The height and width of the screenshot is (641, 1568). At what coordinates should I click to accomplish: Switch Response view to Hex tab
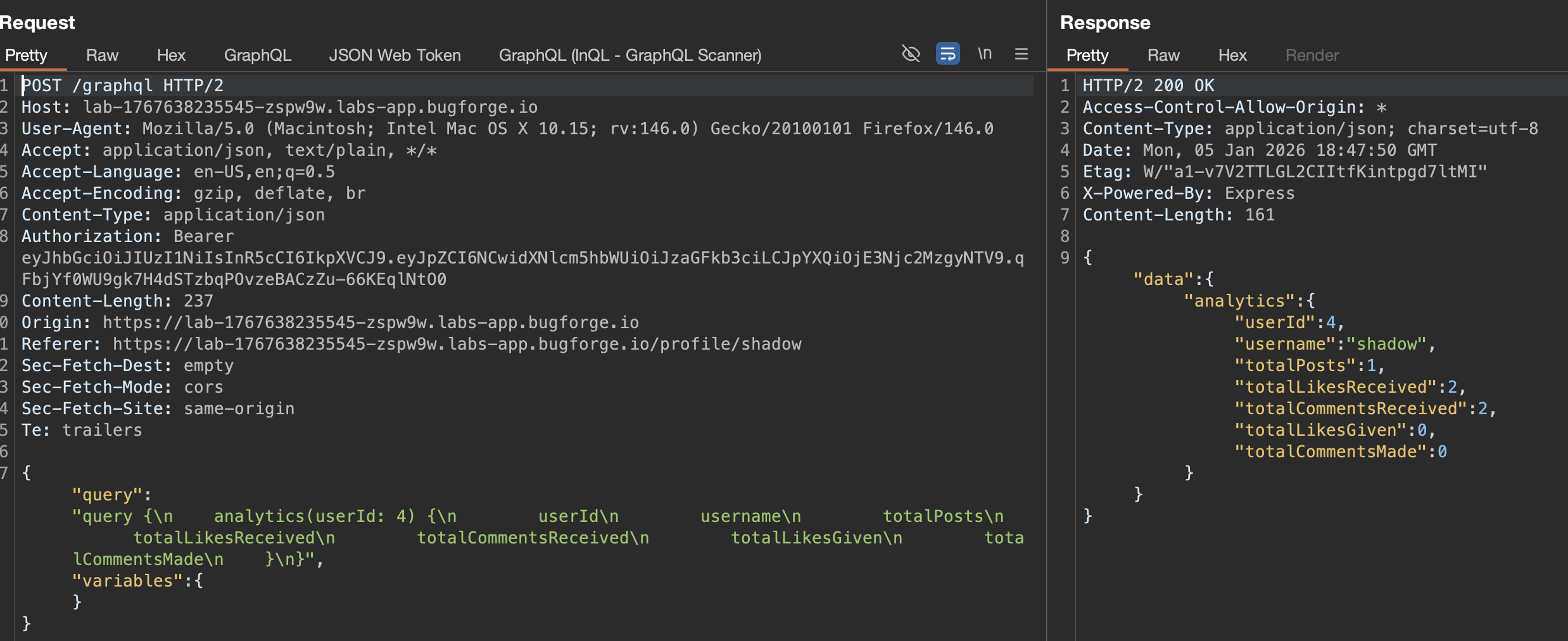1232,55
